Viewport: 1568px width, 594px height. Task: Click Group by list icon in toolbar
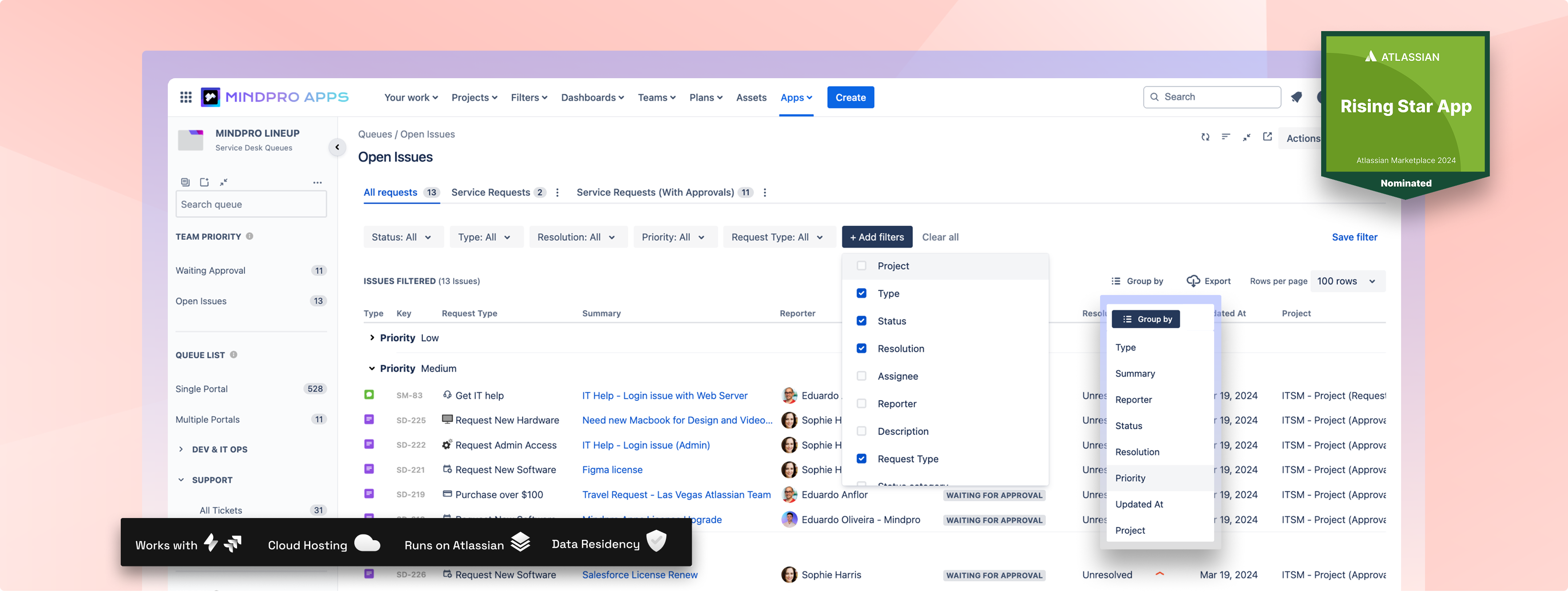click(x=1115, y=282)
